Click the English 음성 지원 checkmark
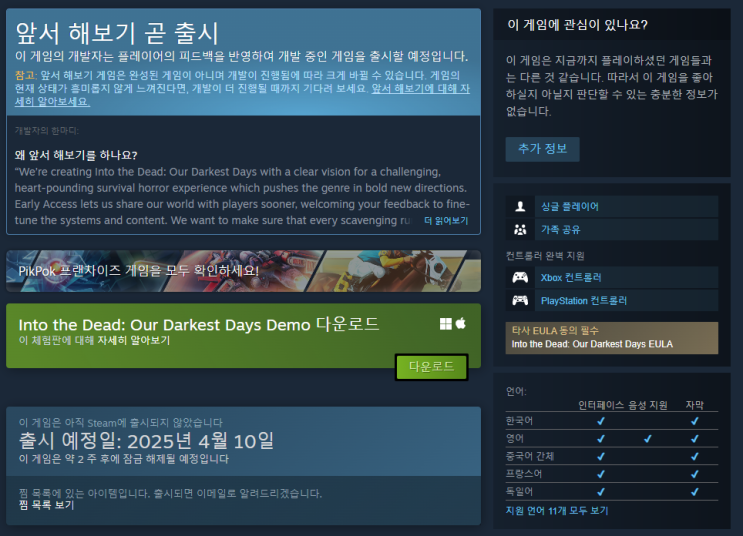 (x=648, y=439)
